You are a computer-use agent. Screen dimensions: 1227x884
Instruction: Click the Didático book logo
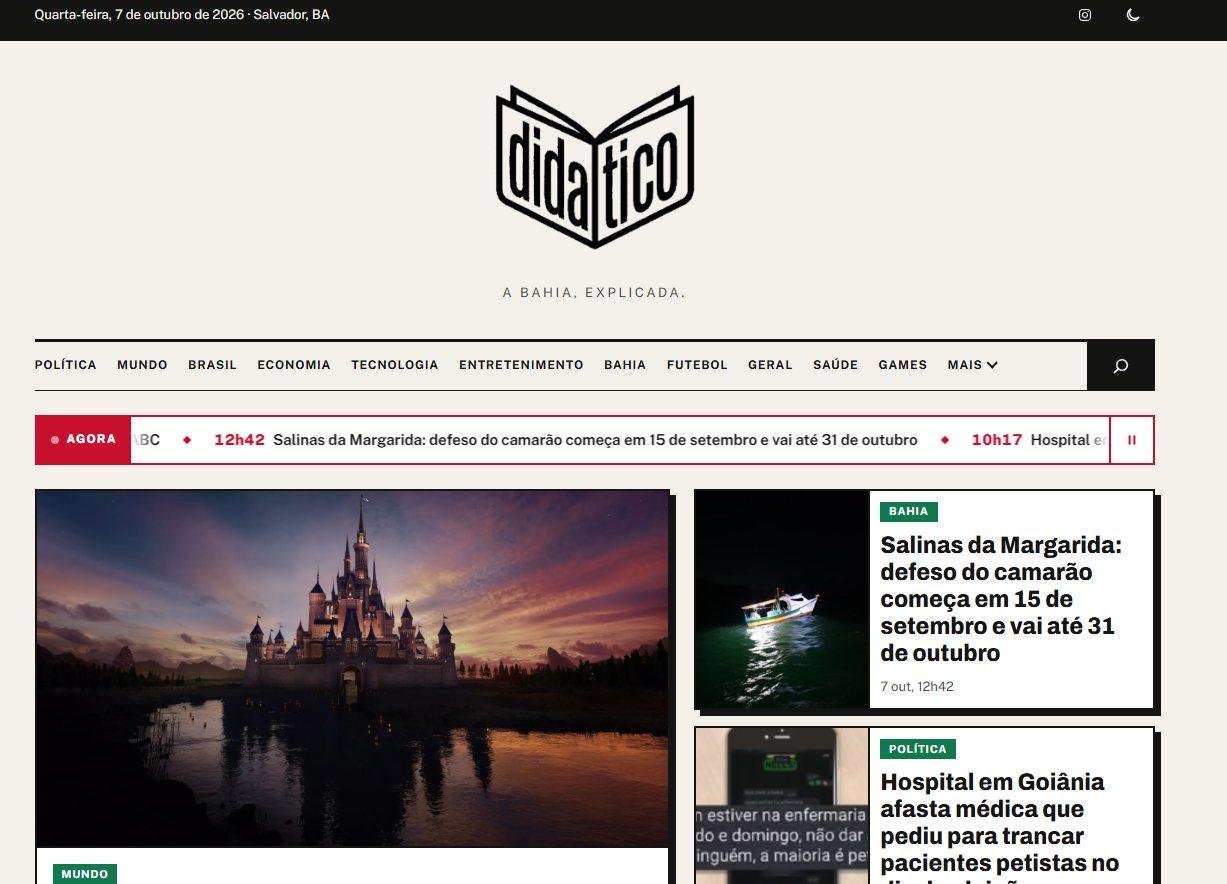595,167
